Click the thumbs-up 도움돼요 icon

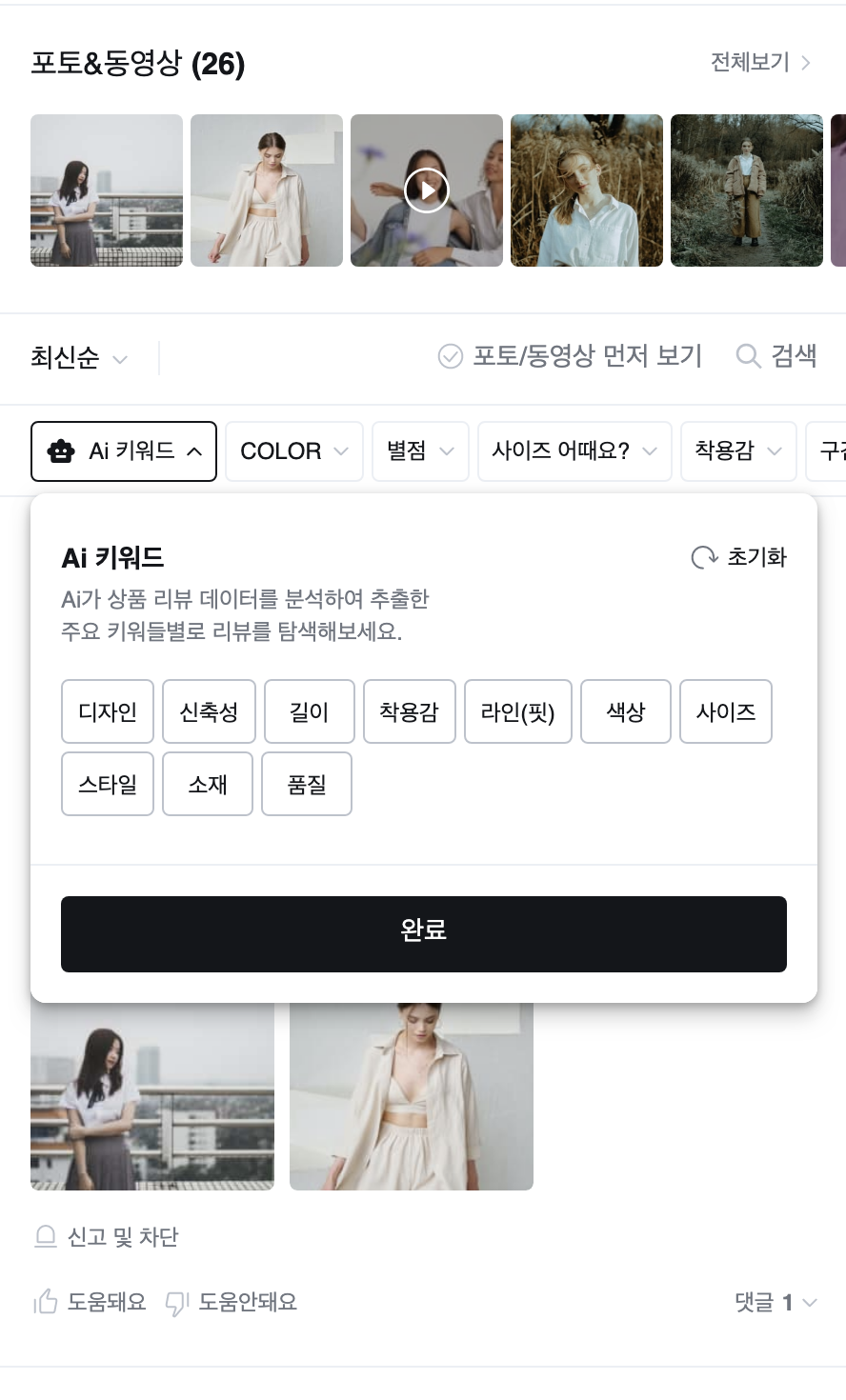click(x=46, y=1302)
